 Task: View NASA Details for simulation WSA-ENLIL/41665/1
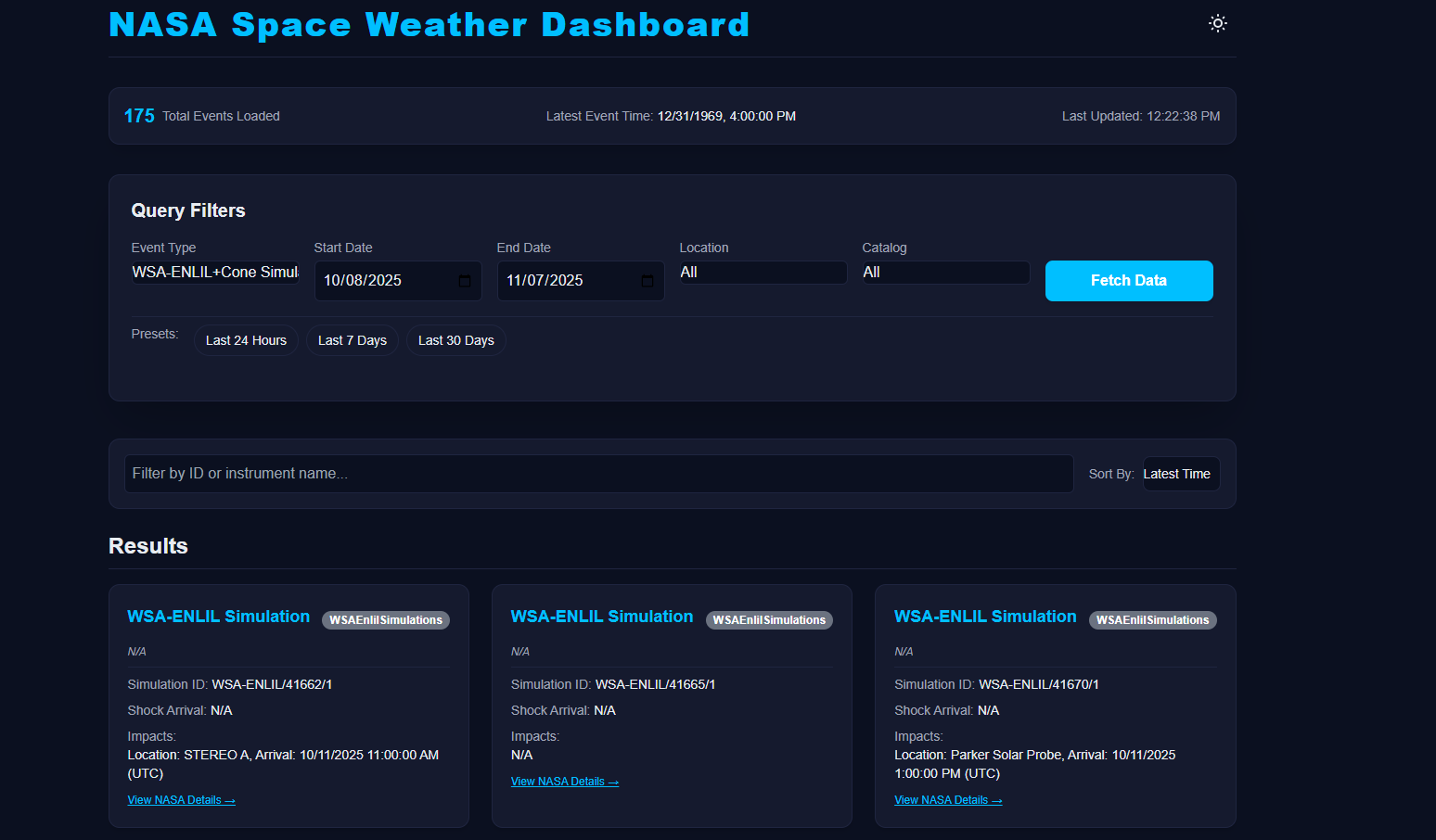click(564, 781)
